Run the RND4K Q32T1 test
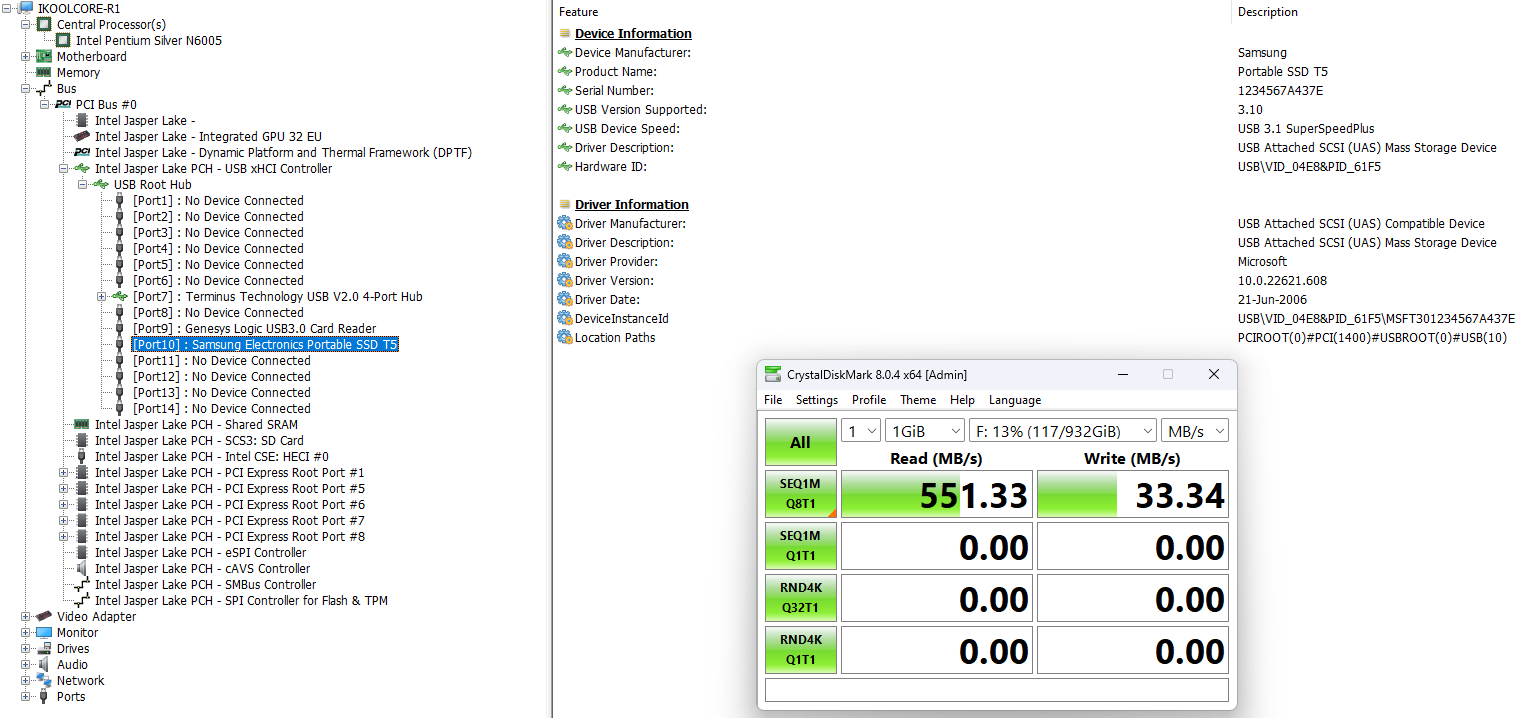Screen dimensions: 1530x718 pyautogui.click(x=800, y=598)
